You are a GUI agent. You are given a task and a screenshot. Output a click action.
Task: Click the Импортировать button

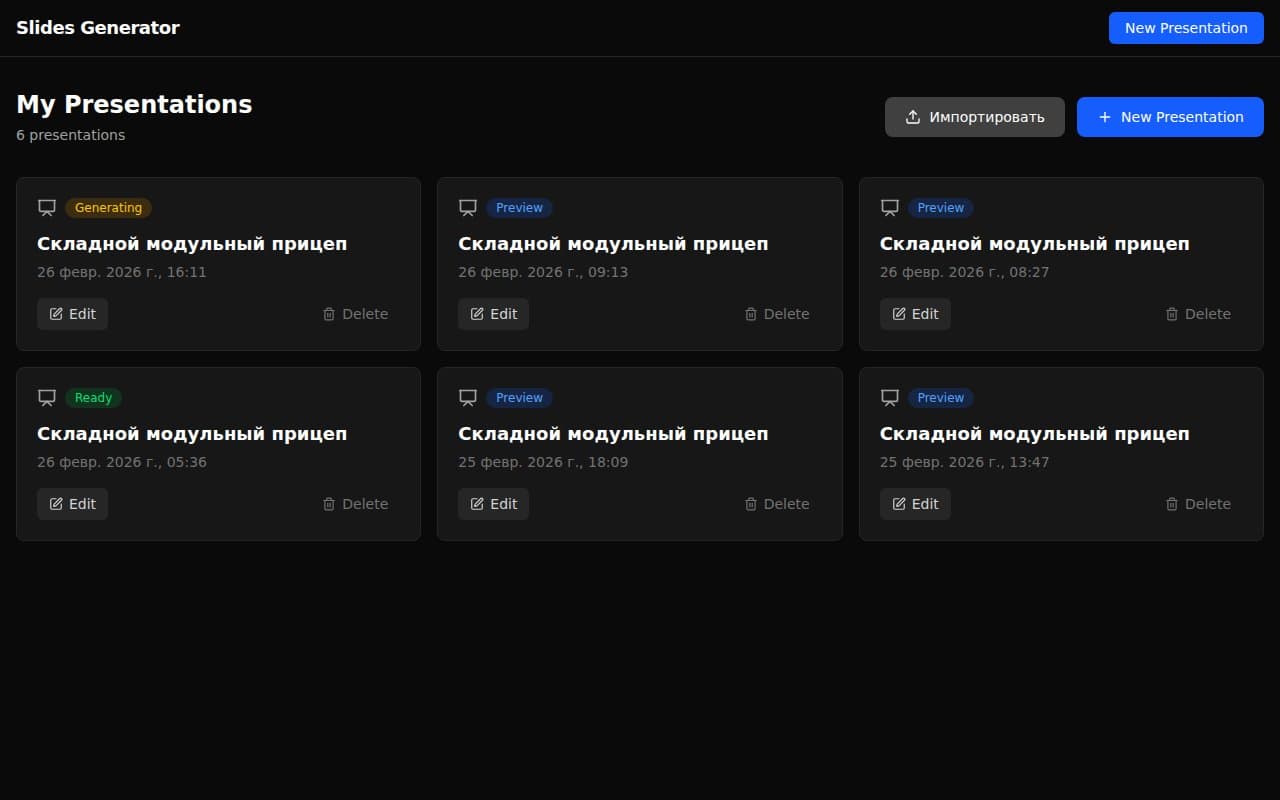(974, 117)
